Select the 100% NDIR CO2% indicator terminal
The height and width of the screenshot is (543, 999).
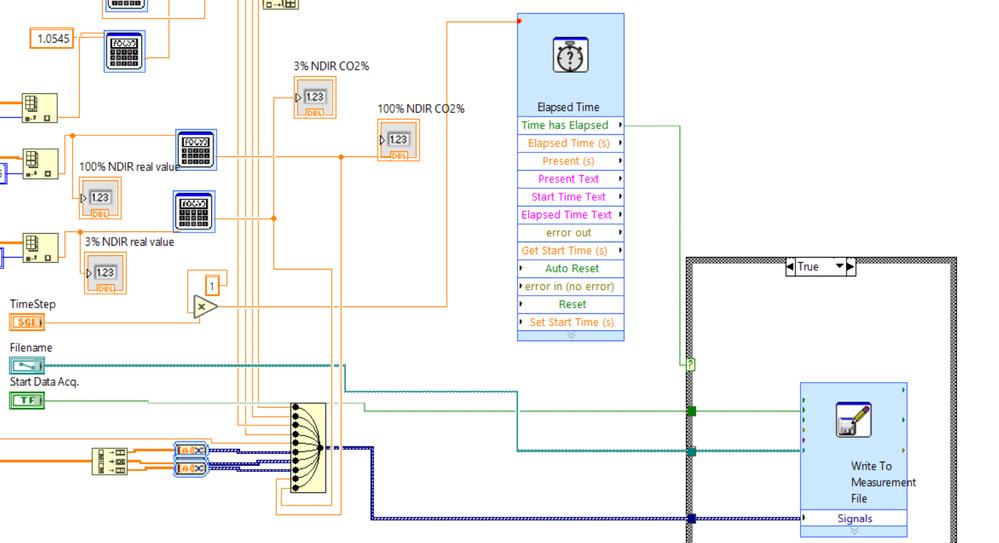[398, 140]
